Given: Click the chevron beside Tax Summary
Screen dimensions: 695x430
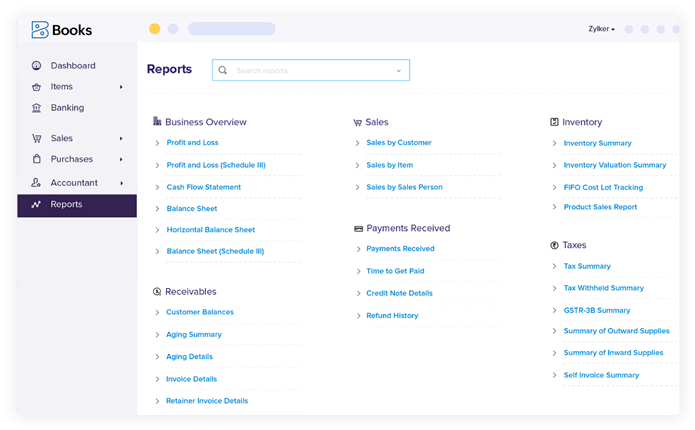Looking at the screenshot, I should (x=554, y=266).
